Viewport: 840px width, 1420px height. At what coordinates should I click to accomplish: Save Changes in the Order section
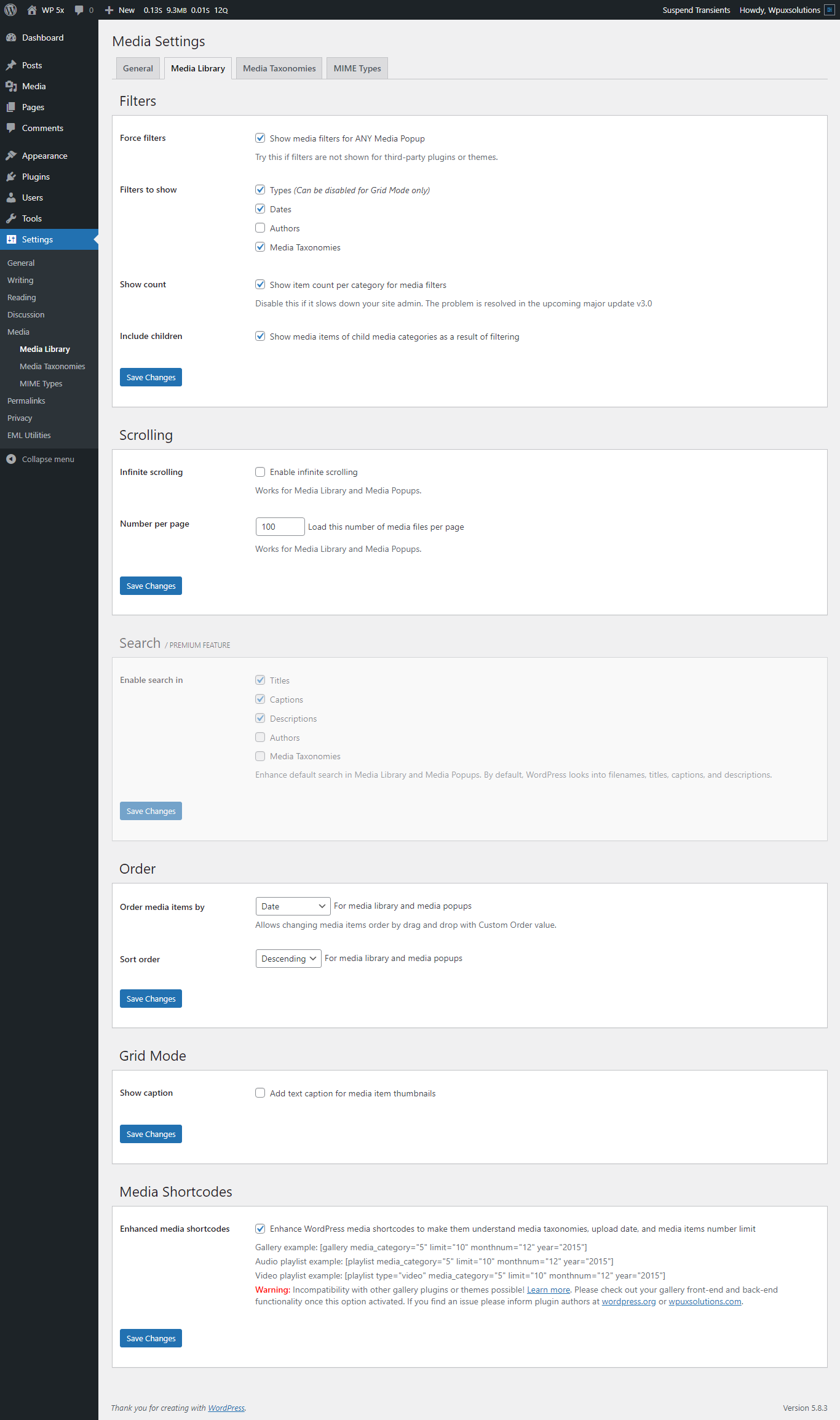(x=151, y=999)
